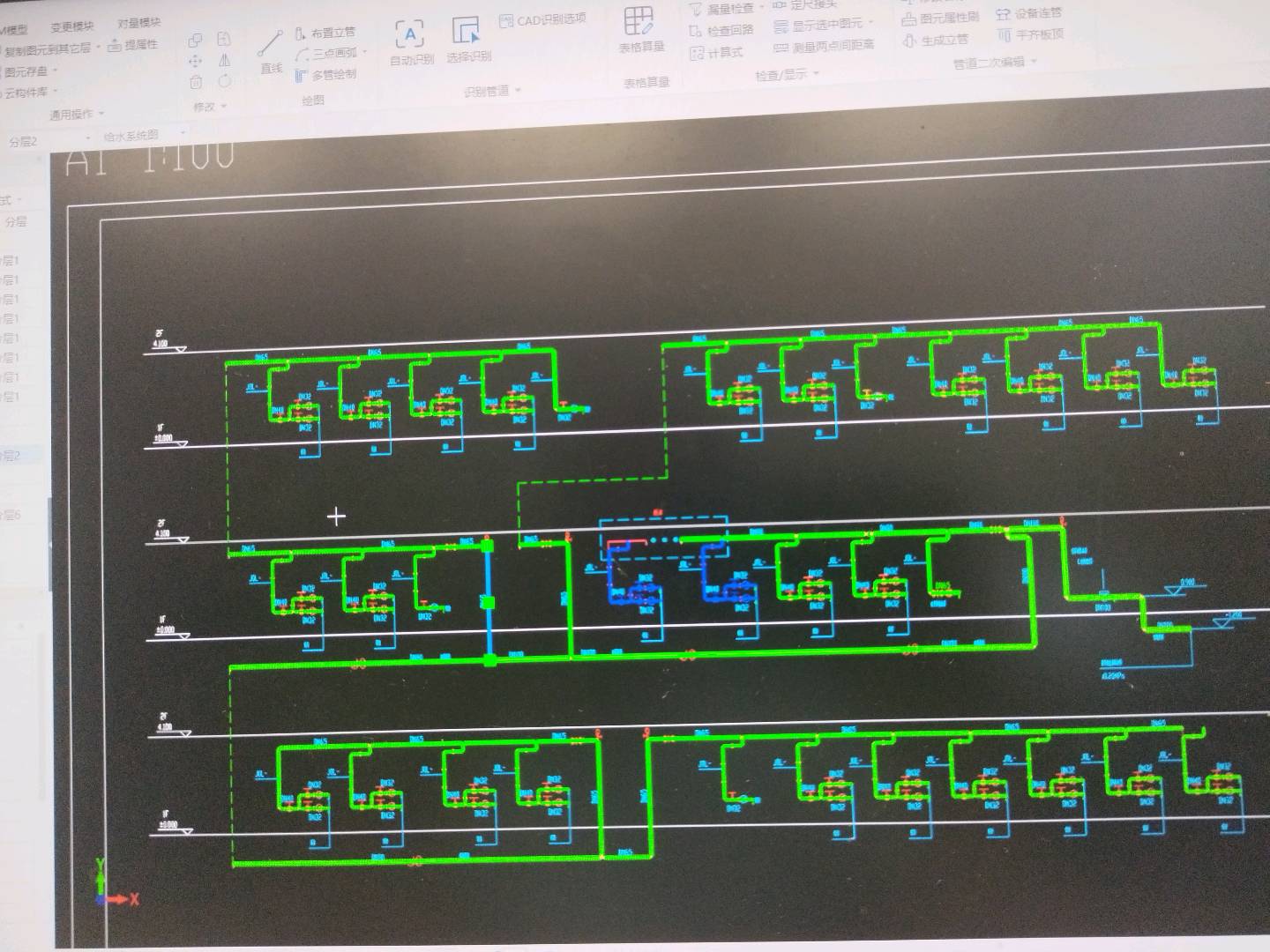The height and width of the screenshot is (952, 1270).
Task: Use 测量两点间距离 distance measure tool
Action: [x=824, y=46]
